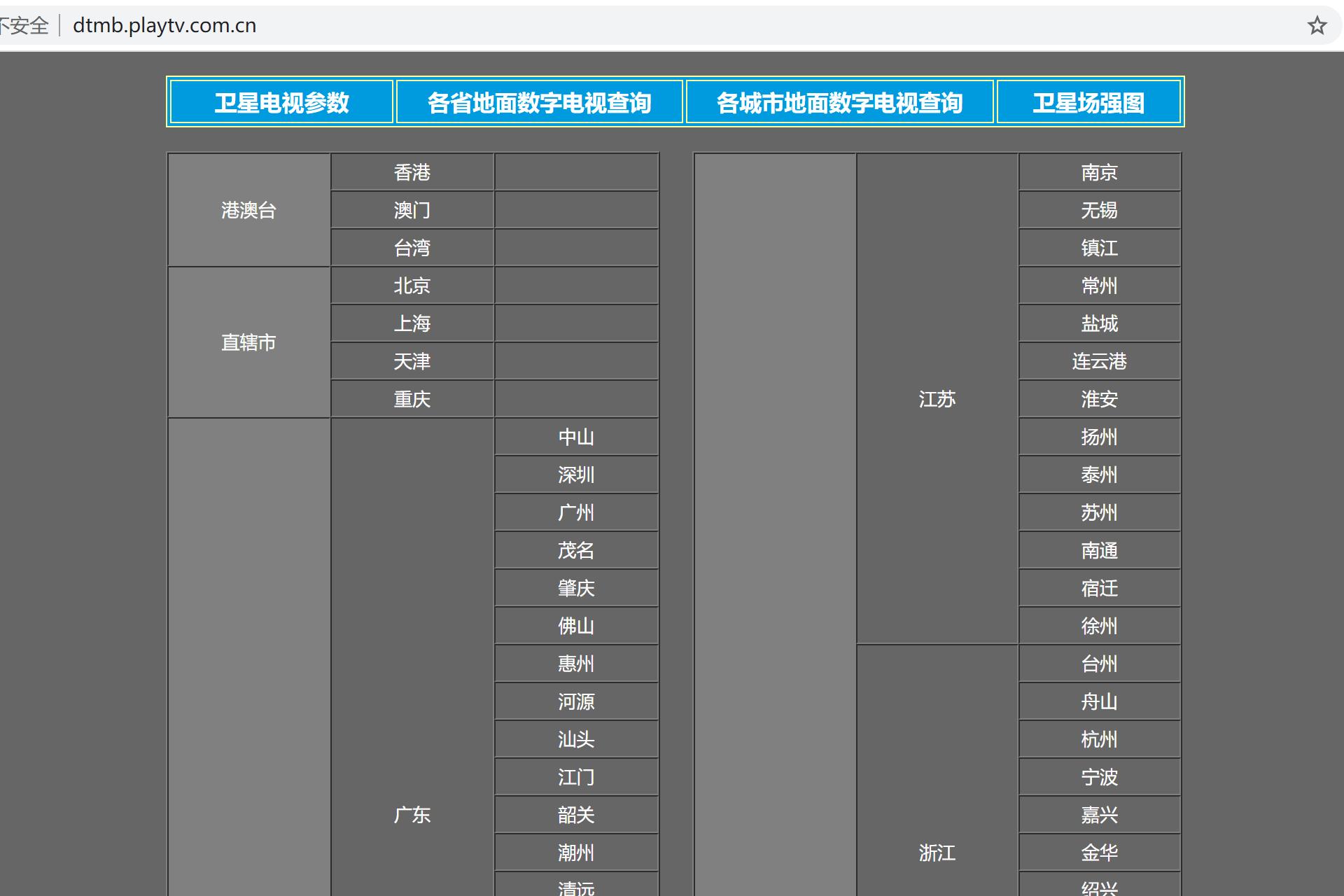Select the 江苏 province header cell
The width and height of the screenshot is (1344, 896).
938,399
